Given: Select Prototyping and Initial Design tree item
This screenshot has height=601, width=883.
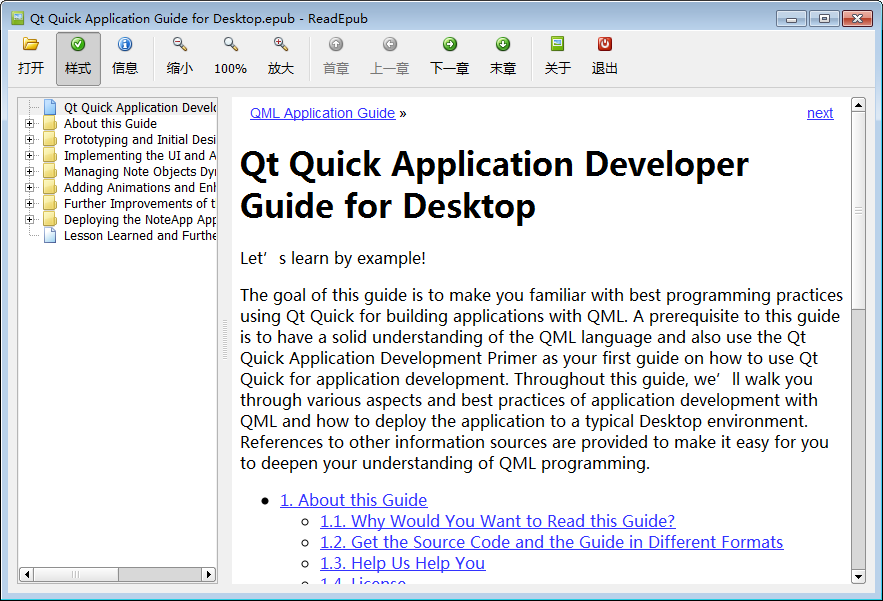Looking at the screenshot, I should (x=140, y=139).
